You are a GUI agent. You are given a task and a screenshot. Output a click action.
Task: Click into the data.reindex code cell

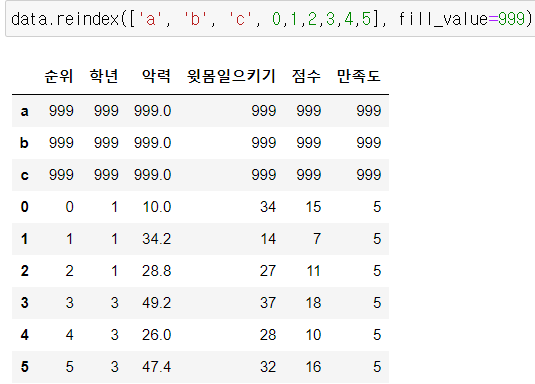point(271,19)
